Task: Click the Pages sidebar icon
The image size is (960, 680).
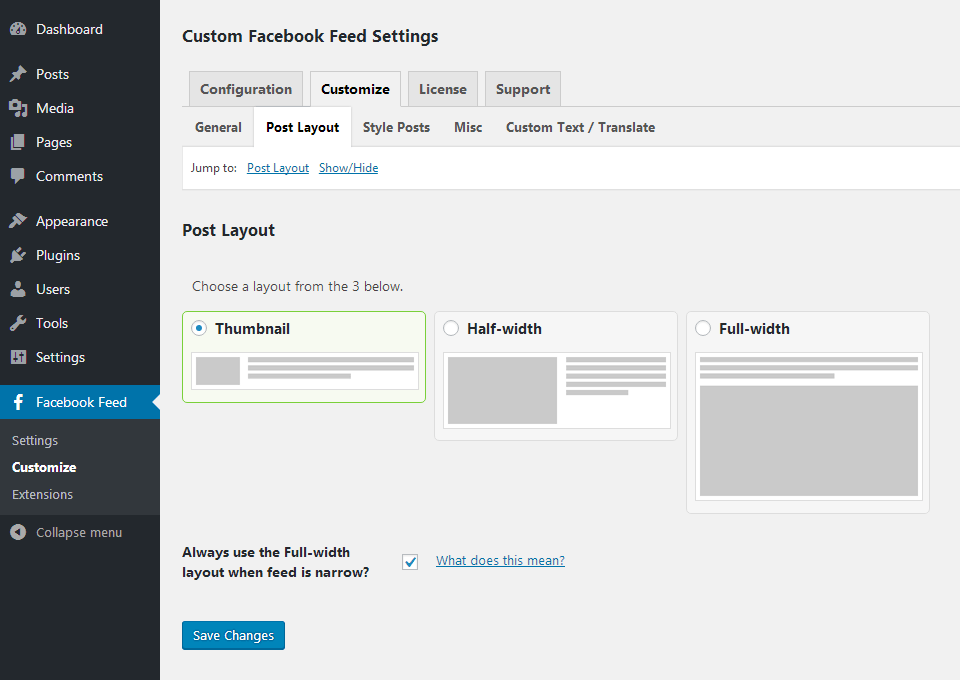Action: point(18,142)
